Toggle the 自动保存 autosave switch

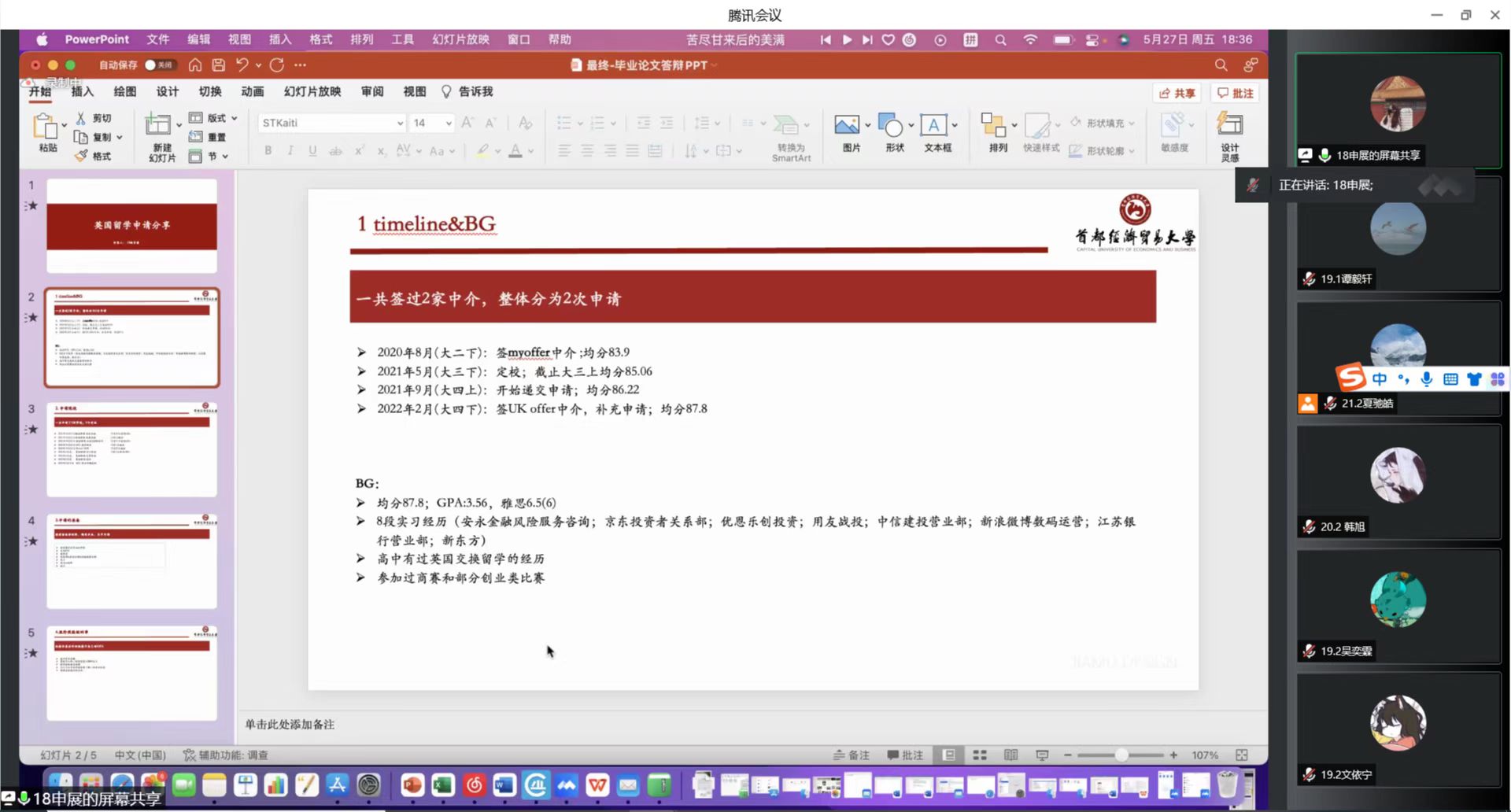pyautogui.click(x=158, y=65)
